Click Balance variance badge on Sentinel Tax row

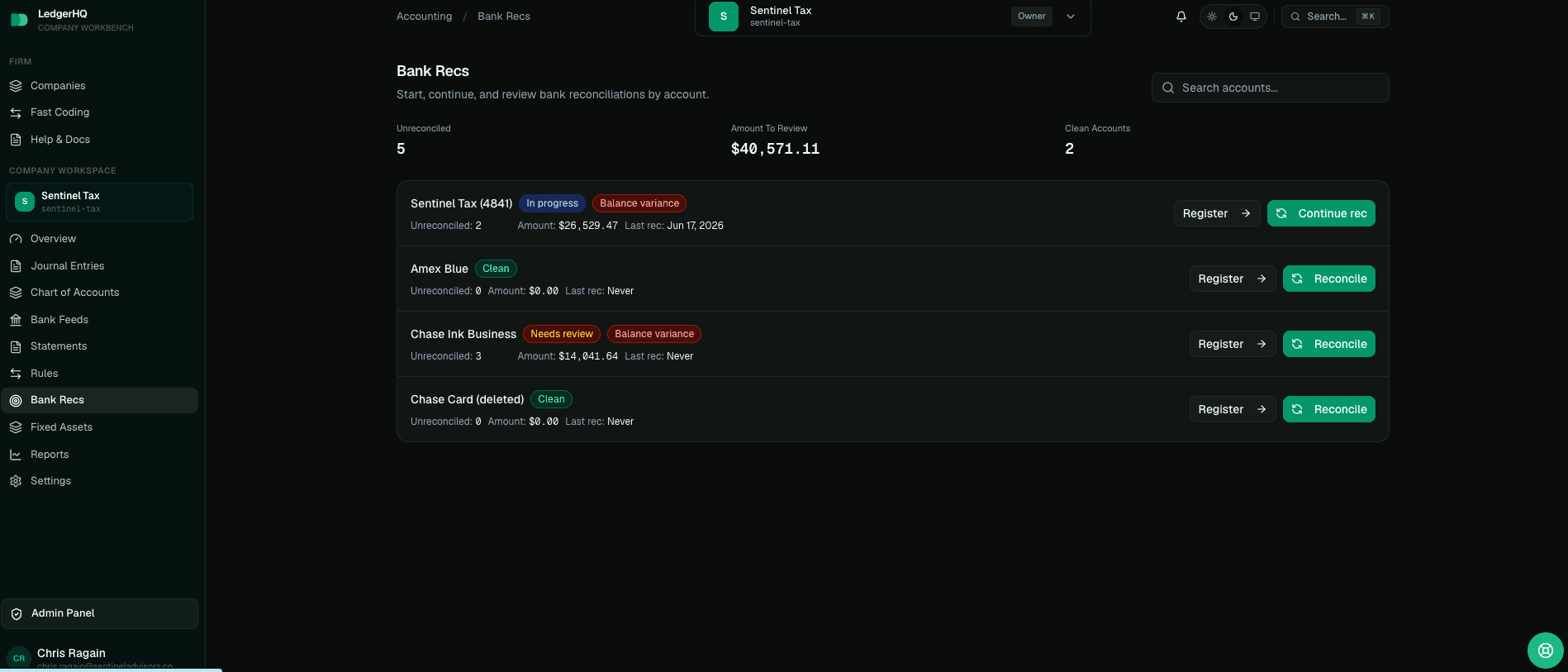639,203
